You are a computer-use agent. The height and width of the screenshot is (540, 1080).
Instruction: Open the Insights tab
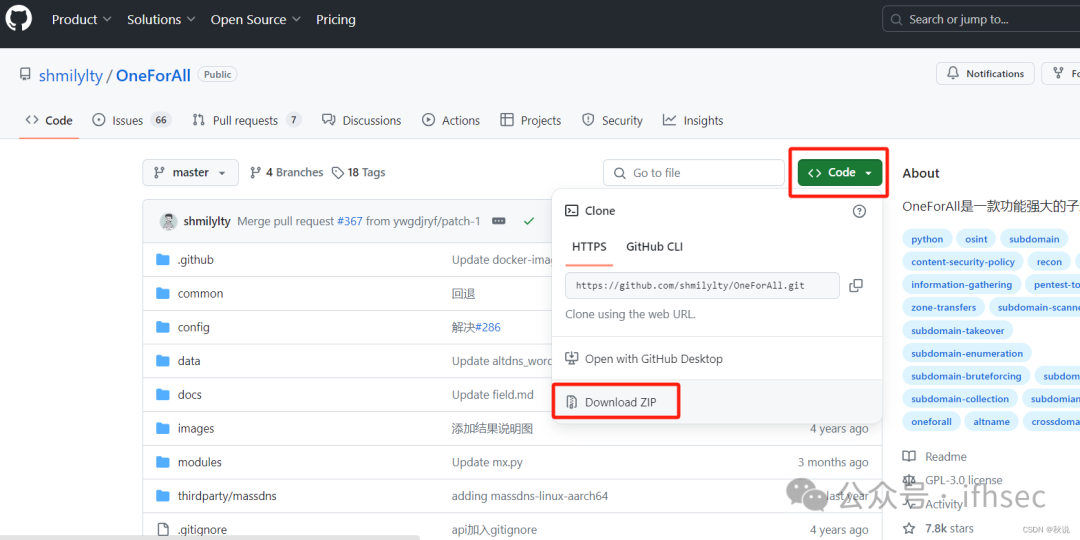(x=693, y=121)
